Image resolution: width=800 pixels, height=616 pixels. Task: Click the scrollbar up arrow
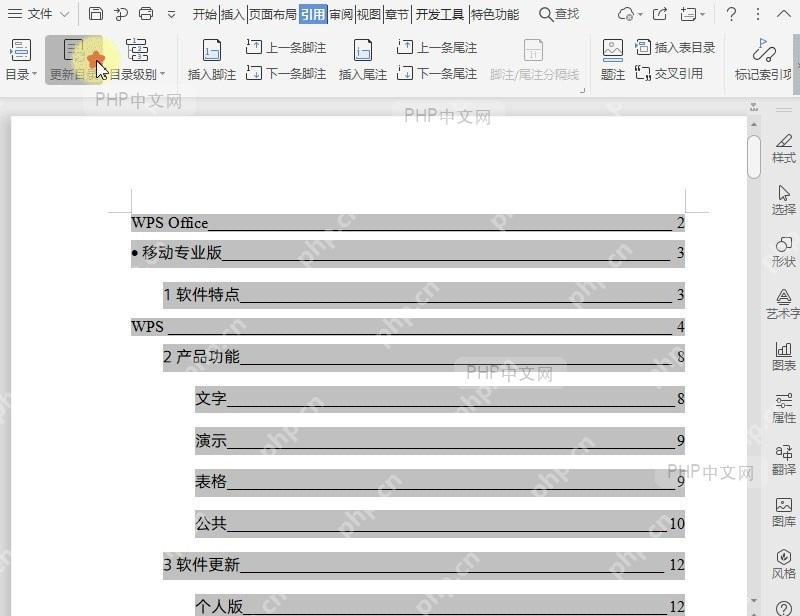coord(754,125)
